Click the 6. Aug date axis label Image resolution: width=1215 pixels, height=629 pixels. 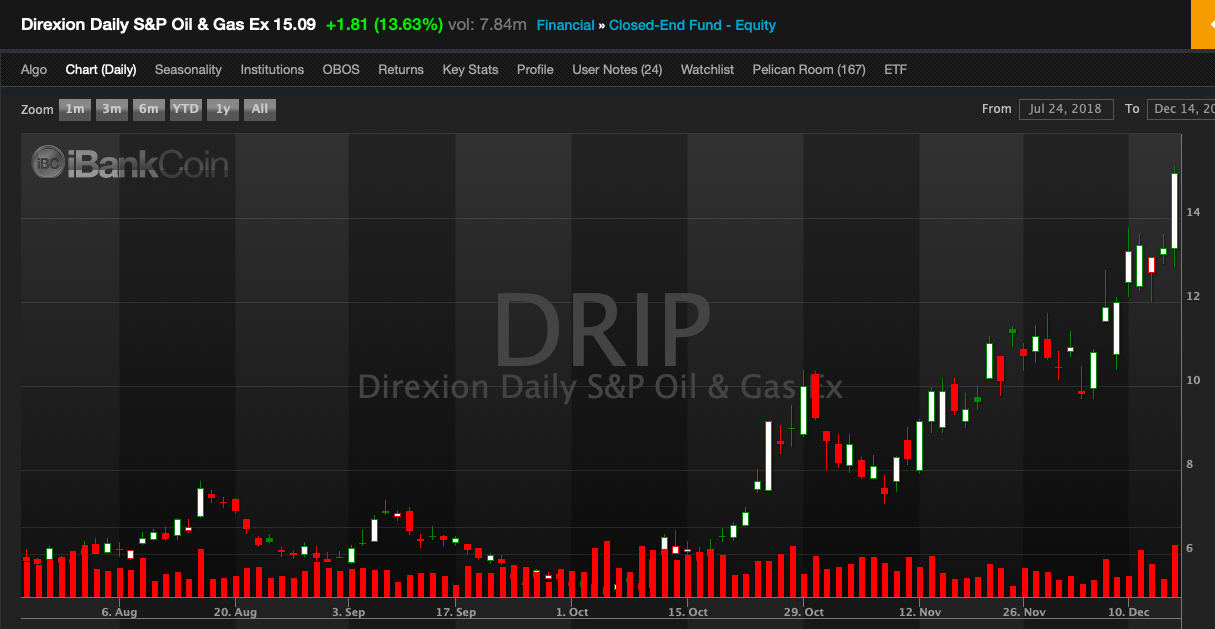tap(120, 611)
